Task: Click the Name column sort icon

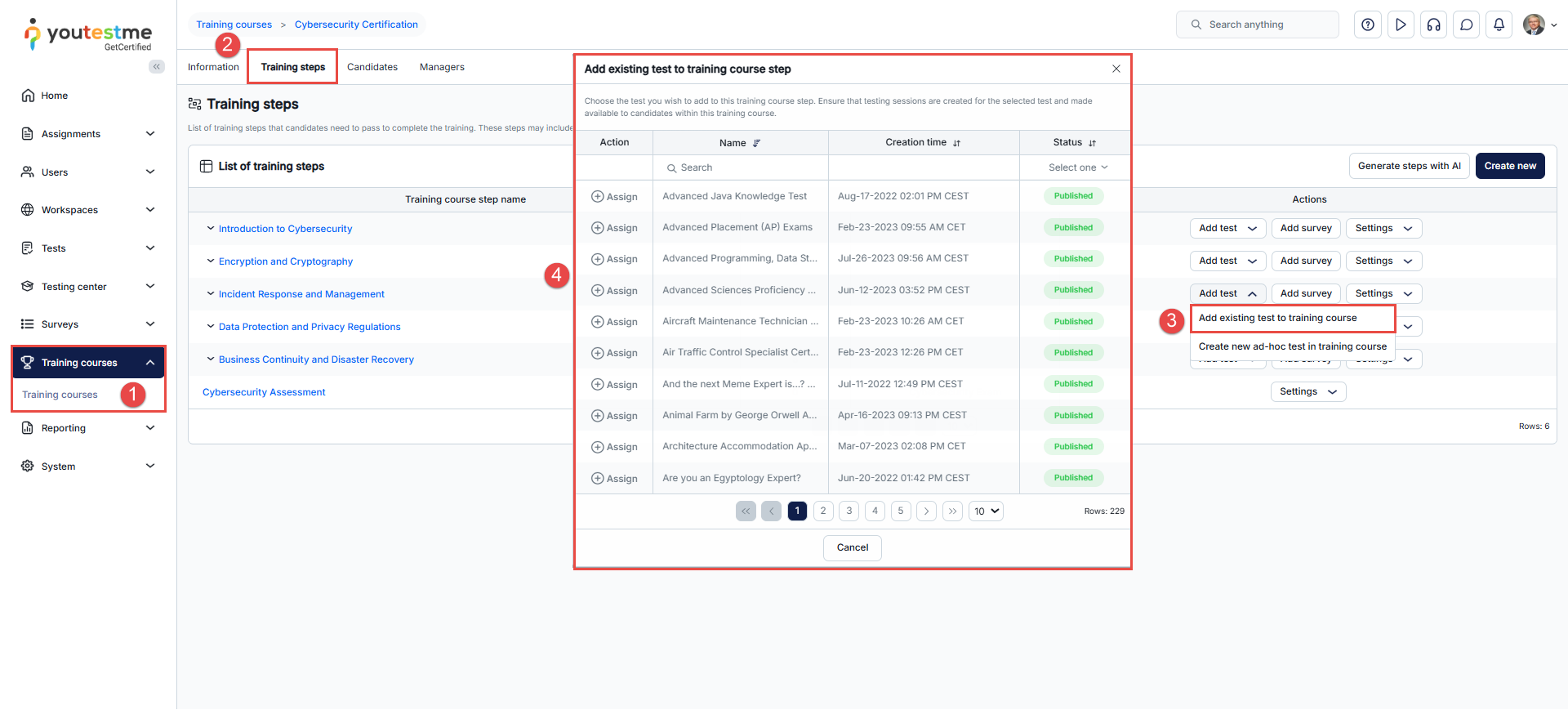Action: tap(756, 143)
